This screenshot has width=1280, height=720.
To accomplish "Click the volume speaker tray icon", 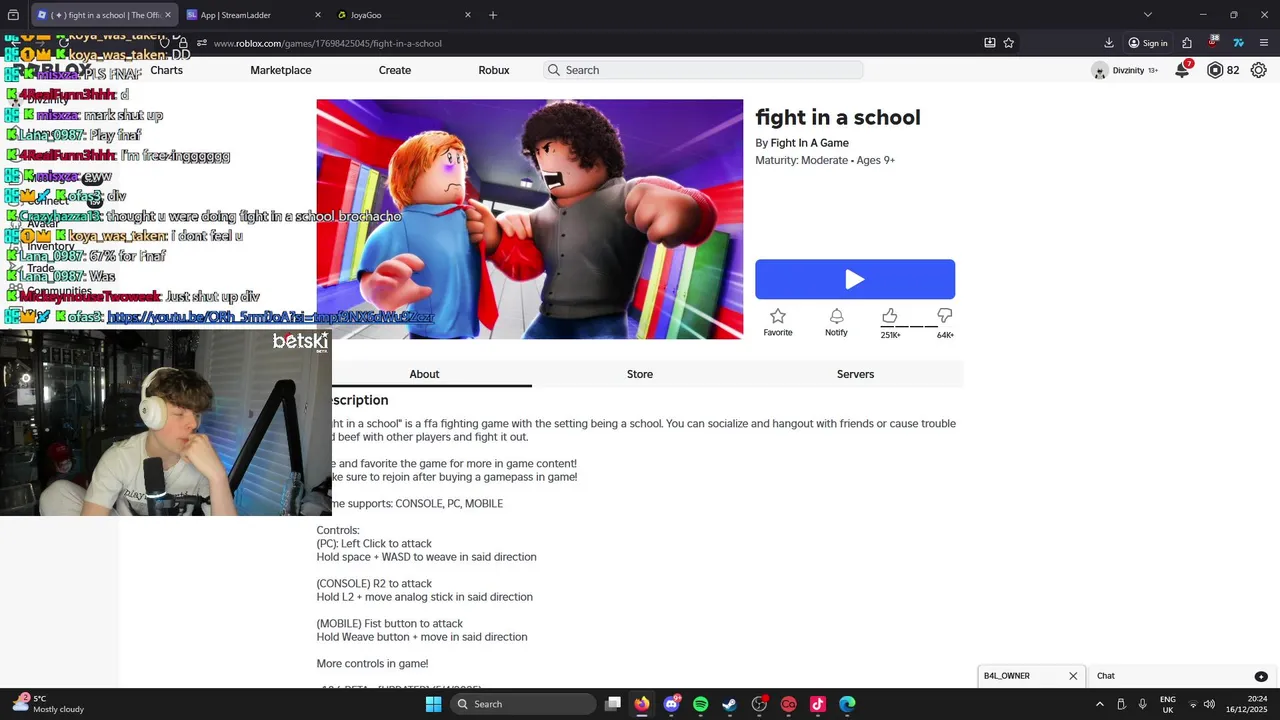I will [1210, 704].
